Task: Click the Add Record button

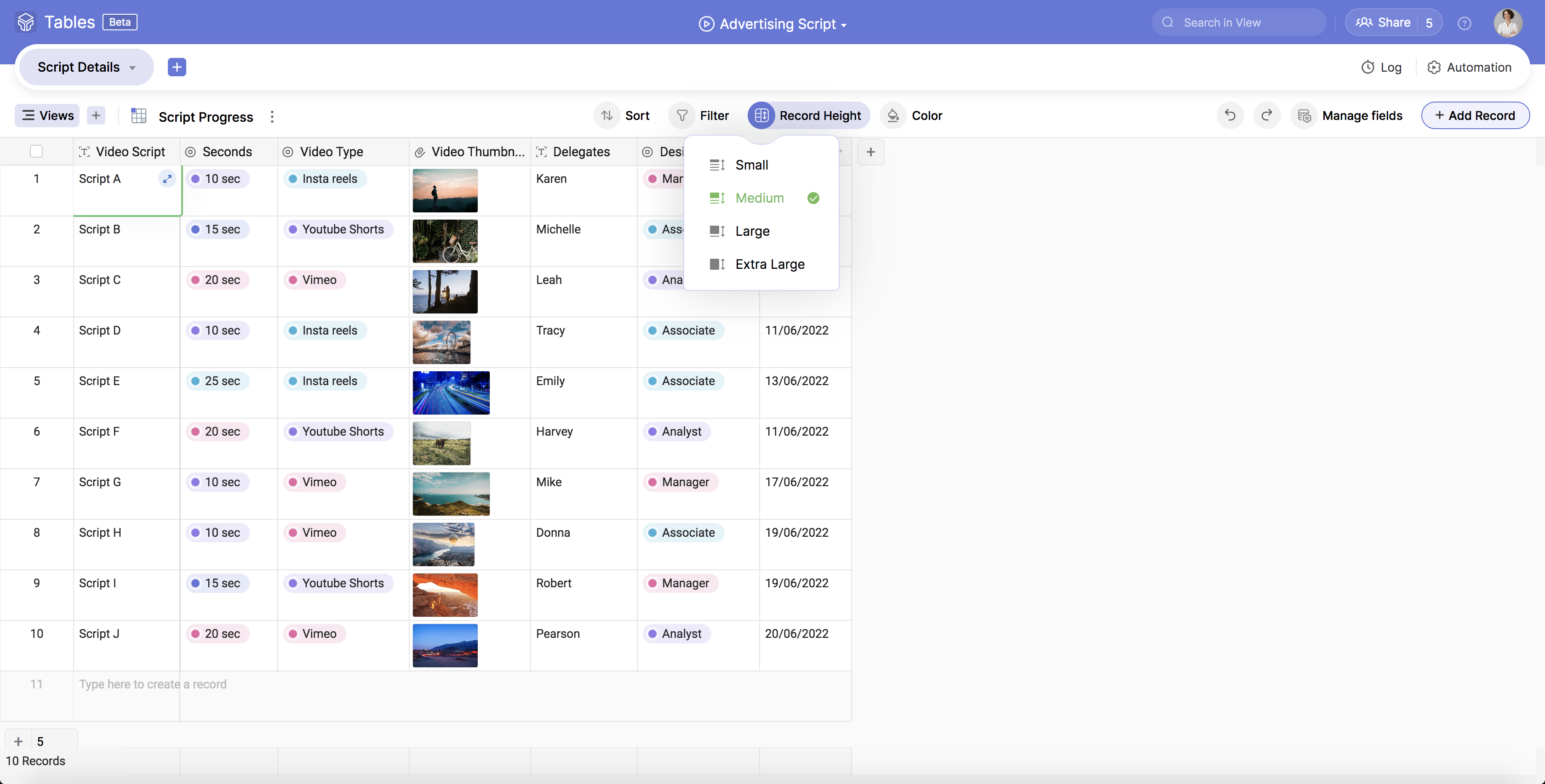Action: pyautogui.click(x=1474, y=116)
